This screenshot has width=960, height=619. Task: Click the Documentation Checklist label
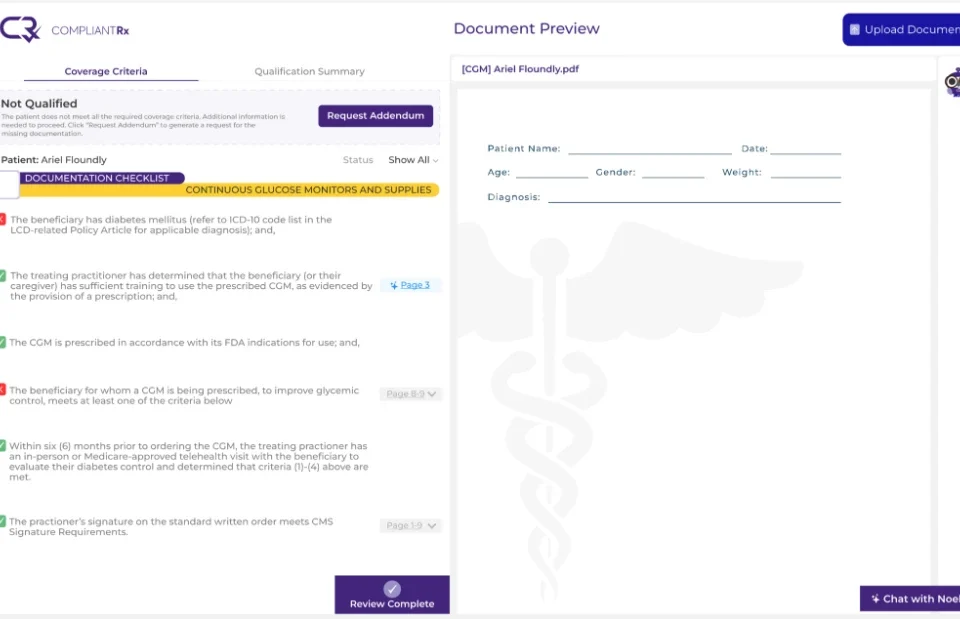[97, 178]
